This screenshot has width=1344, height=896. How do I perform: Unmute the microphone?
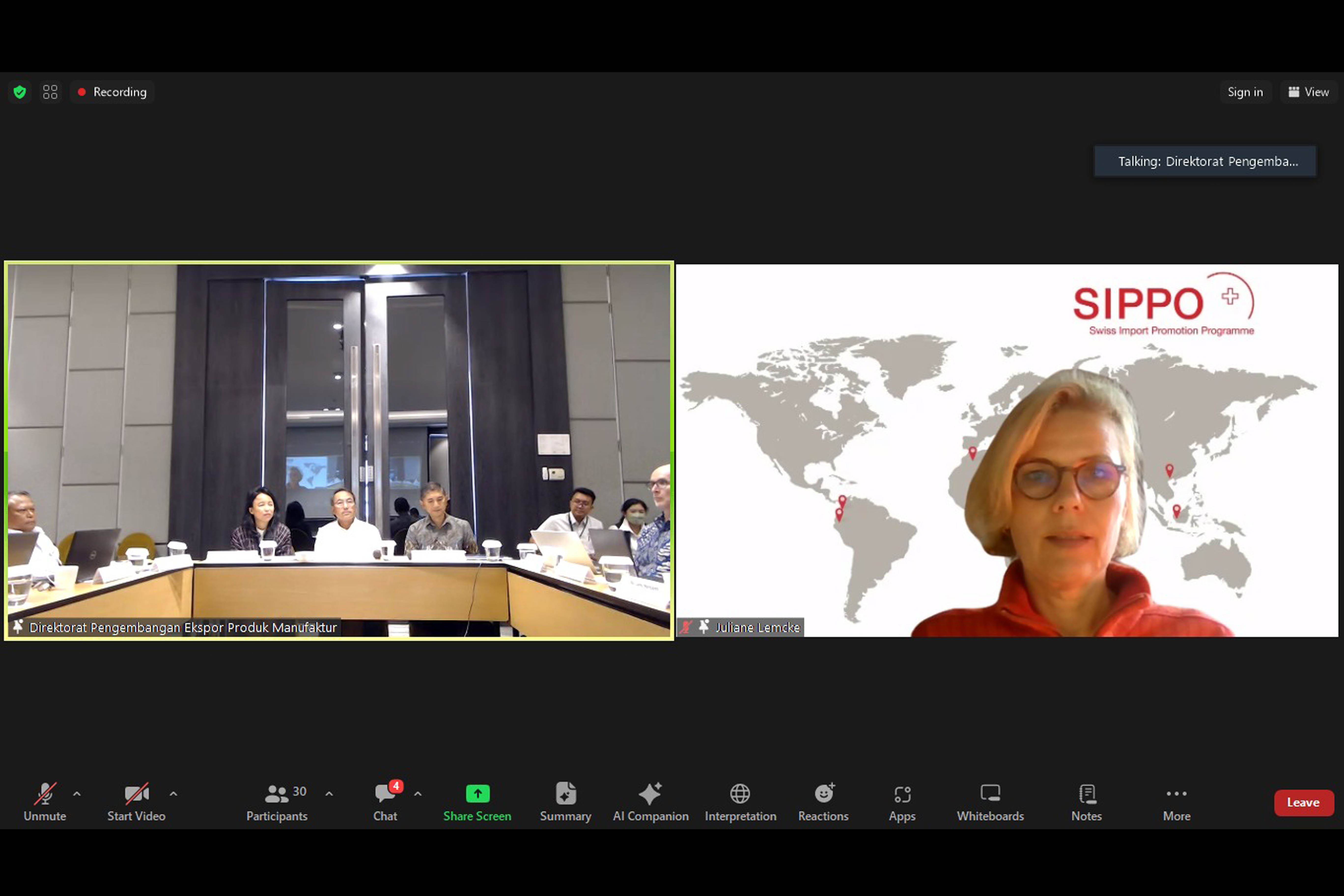pyautogui.click(x=44, y=802)
